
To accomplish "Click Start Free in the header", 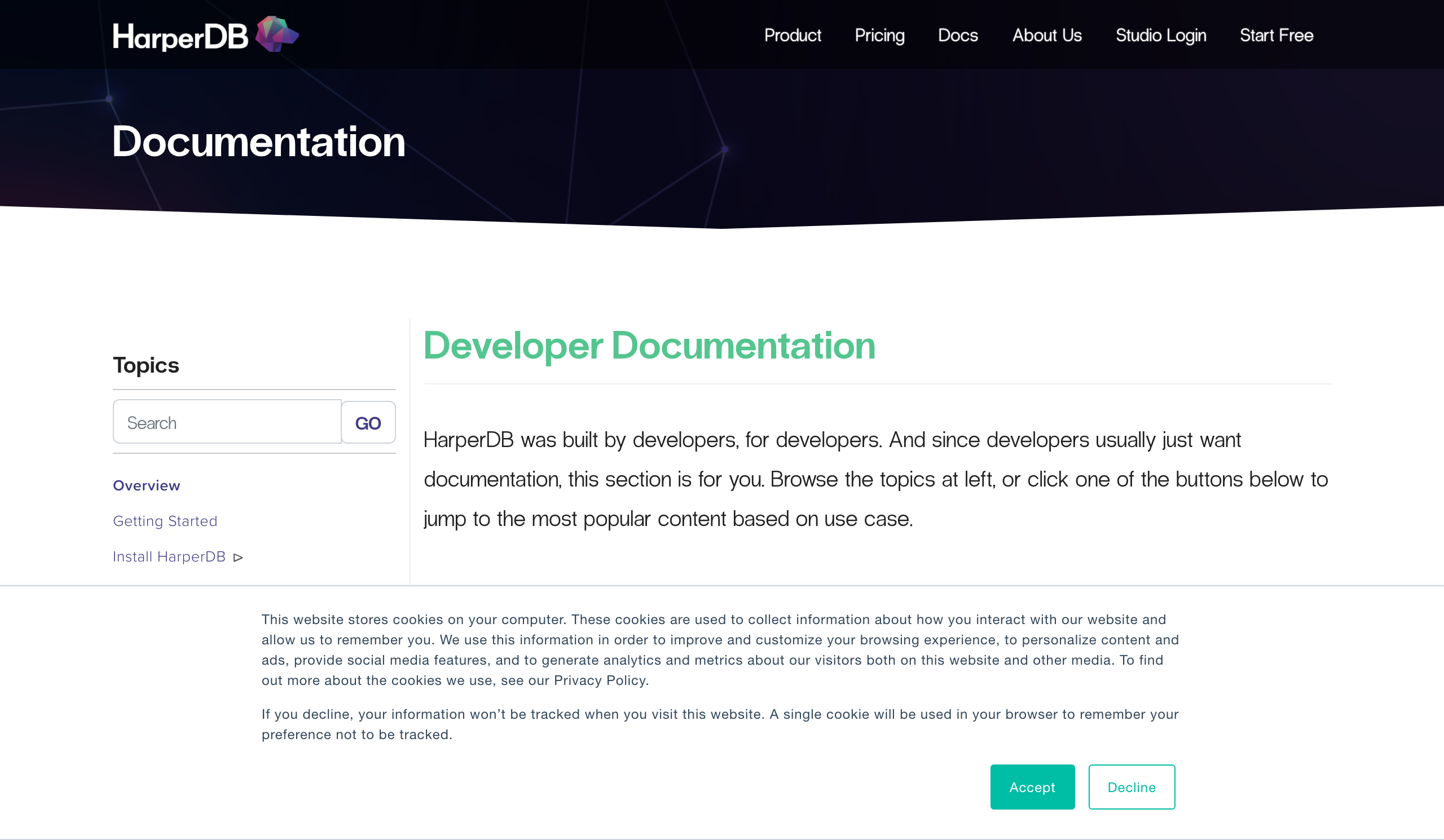I will click(1276, 36).
